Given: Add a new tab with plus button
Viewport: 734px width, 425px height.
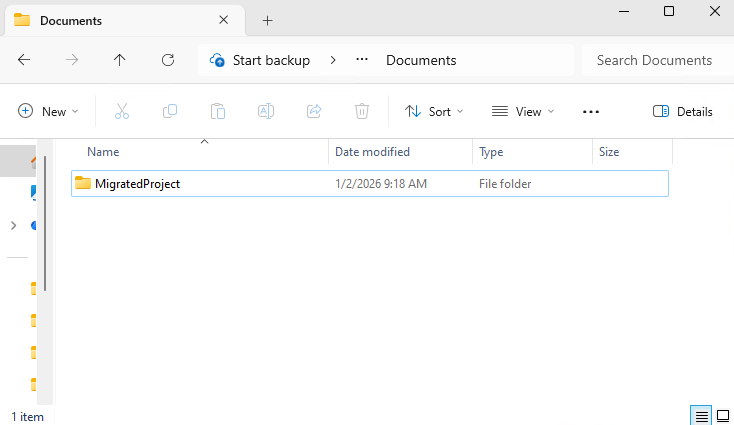Looking at the screenshot, I should coord(267,20).
